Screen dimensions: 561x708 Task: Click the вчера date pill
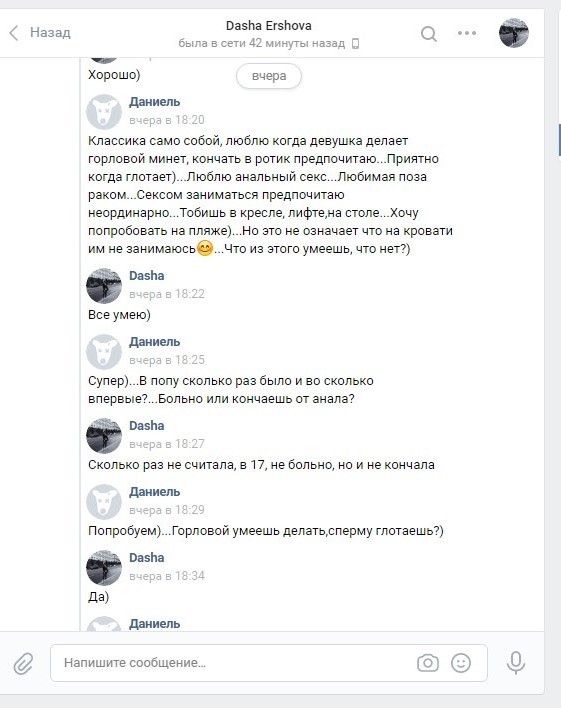click(x=269, y=76)
